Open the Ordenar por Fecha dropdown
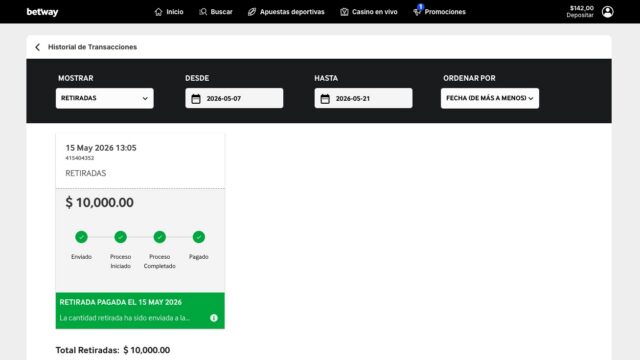640x360 pixels. [490, 98]
